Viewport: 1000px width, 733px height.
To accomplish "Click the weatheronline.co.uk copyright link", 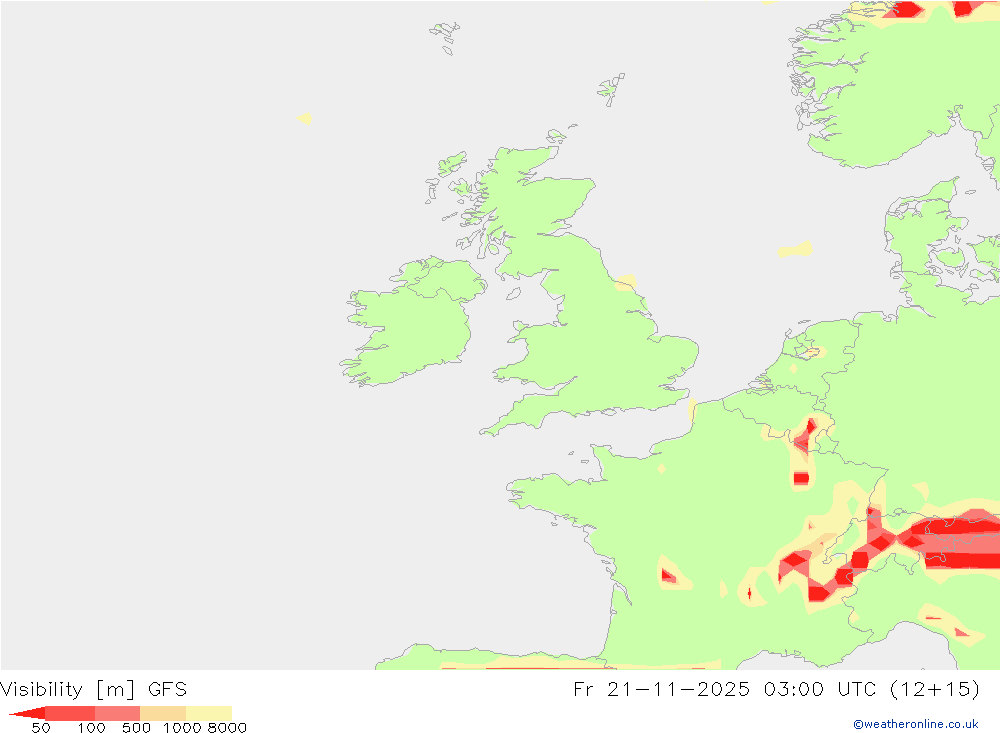I will pyautogui.click(x=916, y=724).
